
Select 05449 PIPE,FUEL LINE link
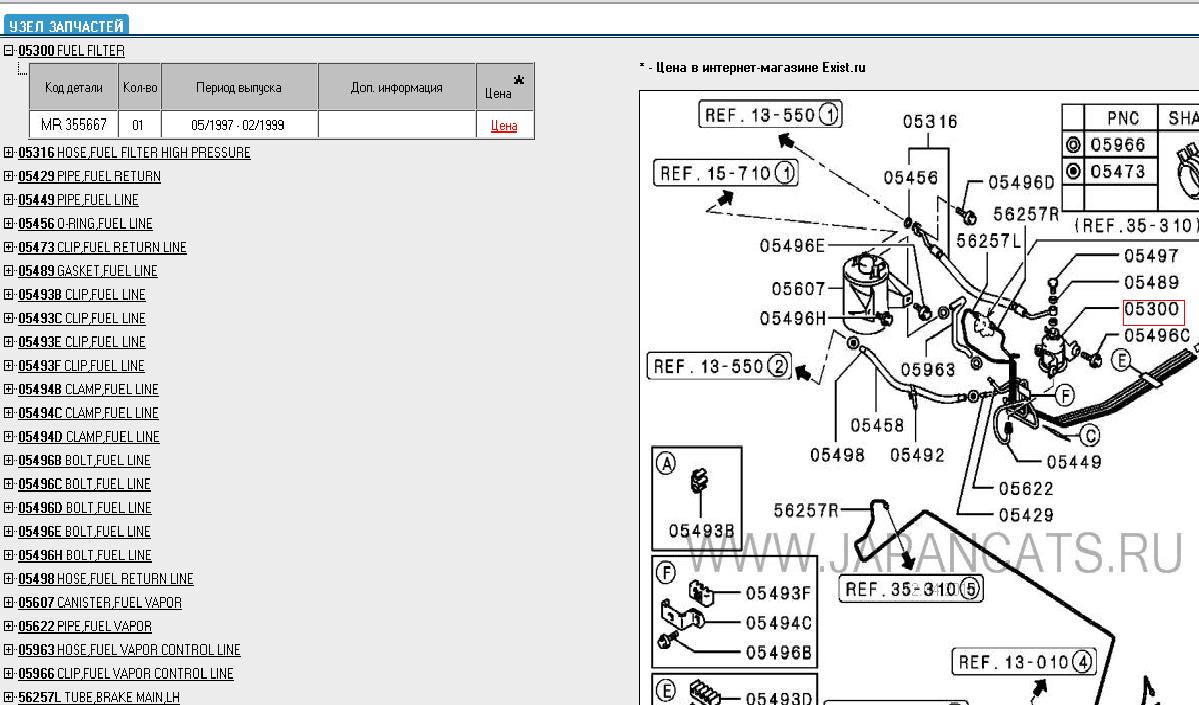coord(78,200)
